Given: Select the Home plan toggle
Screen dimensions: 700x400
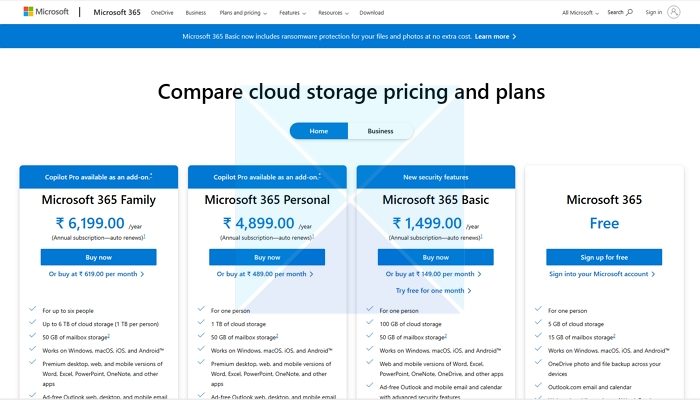Looking at the screenshot, I should (x=319, y=131).
